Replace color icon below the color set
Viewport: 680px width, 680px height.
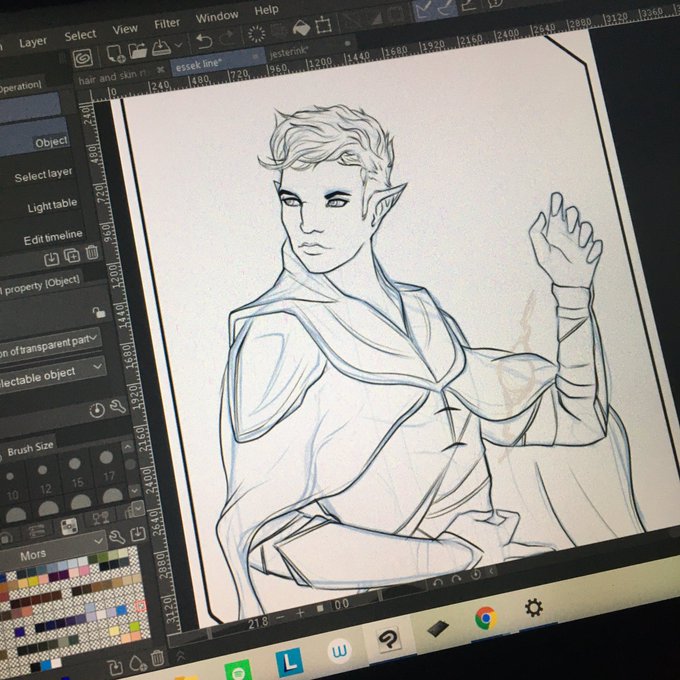click(115, 668)
